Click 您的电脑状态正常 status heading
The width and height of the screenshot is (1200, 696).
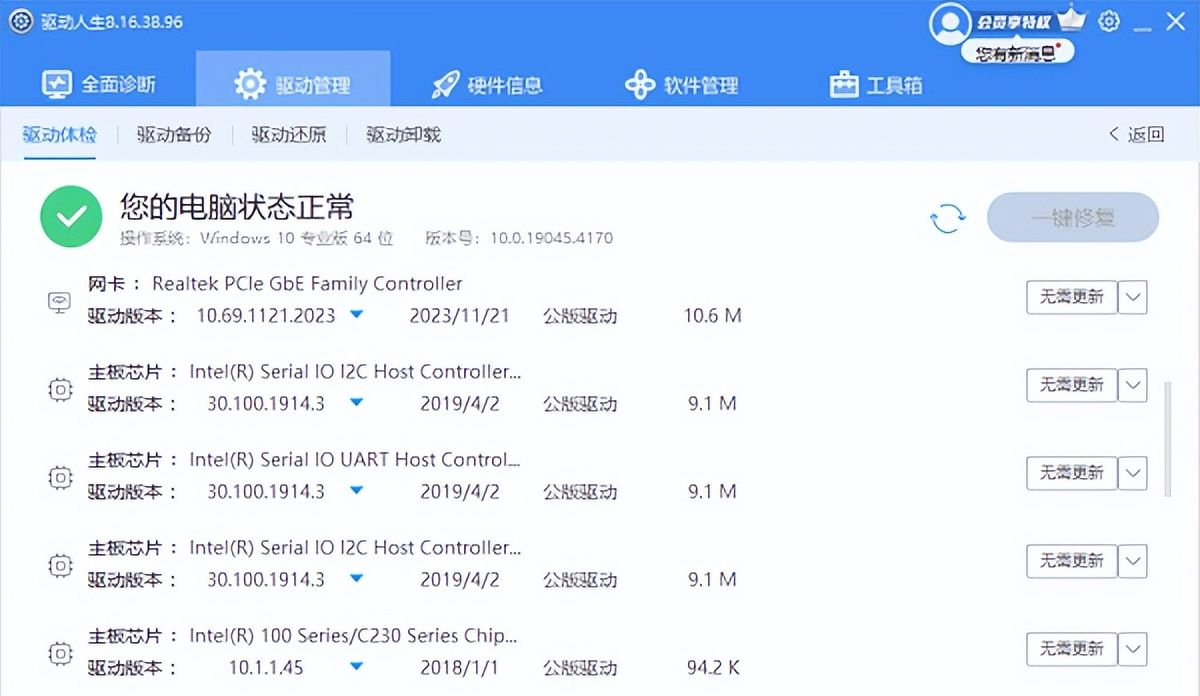[237, 207]
